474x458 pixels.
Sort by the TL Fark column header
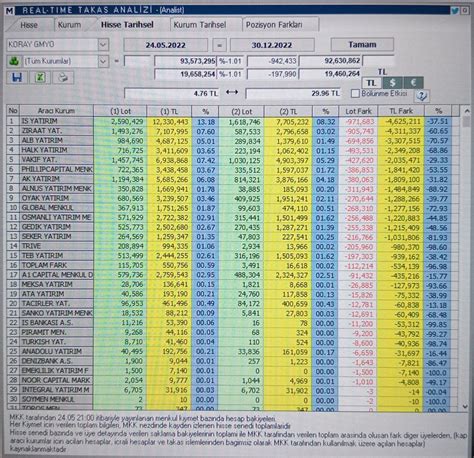[x=401, y=111]
